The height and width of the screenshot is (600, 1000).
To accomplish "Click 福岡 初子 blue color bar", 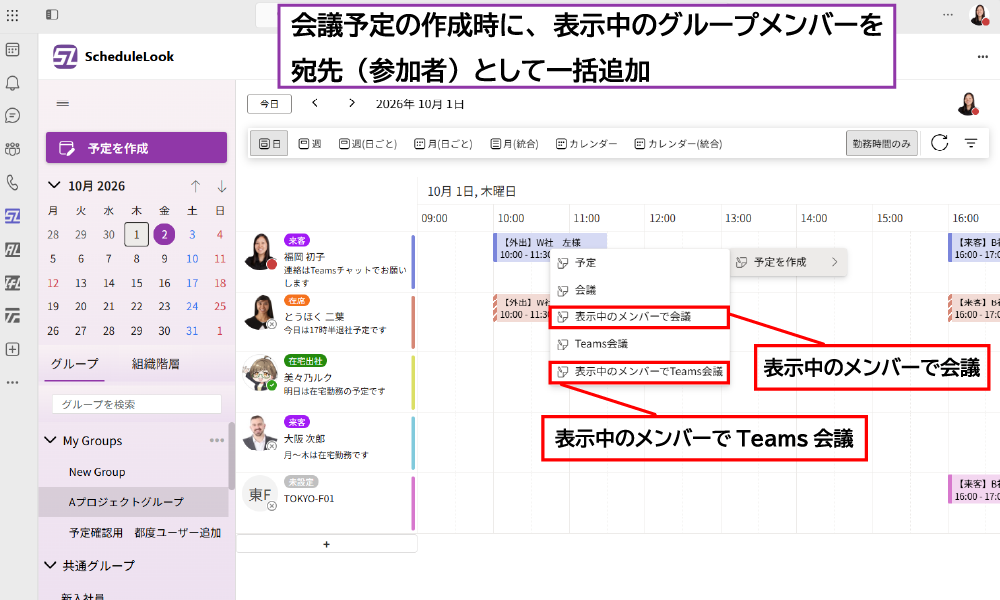I will (413, 261).
